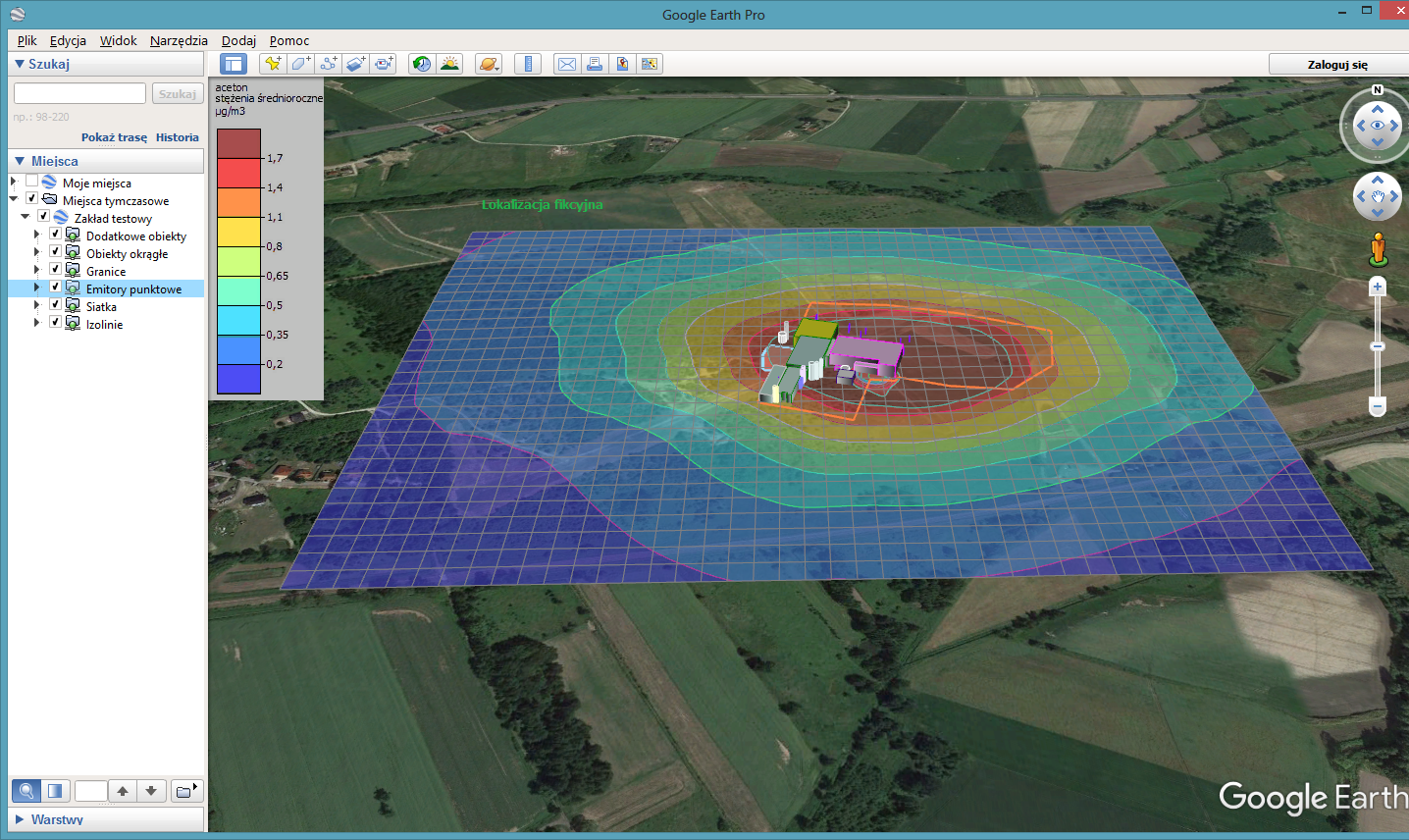The height and width of the screenshot is (840, 1409).
Task: Record a tour with camera icon
Action: [x=384, y=64]
